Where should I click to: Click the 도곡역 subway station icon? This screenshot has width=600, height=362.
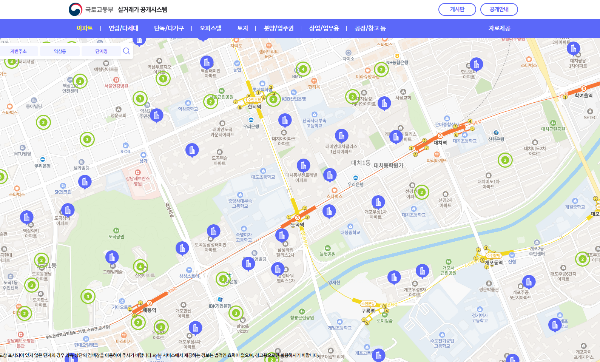pyautogui.click(x=297, y=217)
